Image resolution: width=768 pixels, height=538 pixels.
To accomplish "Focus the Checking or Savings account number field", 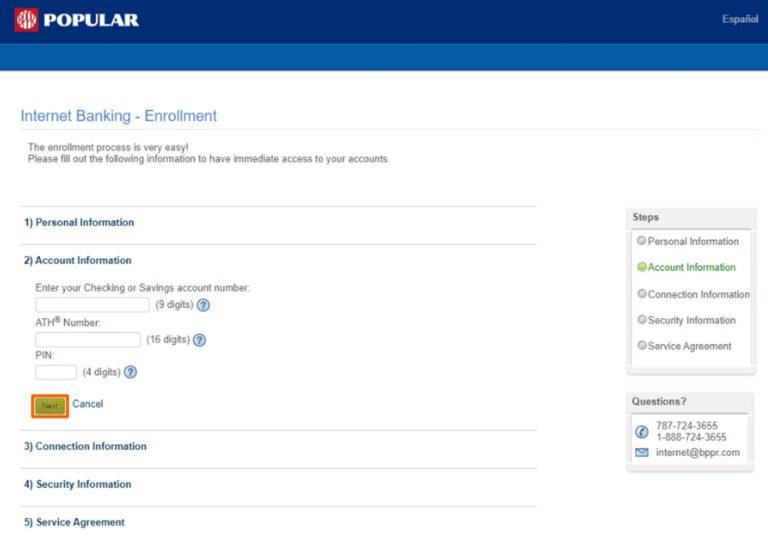I will coord(92,305).
